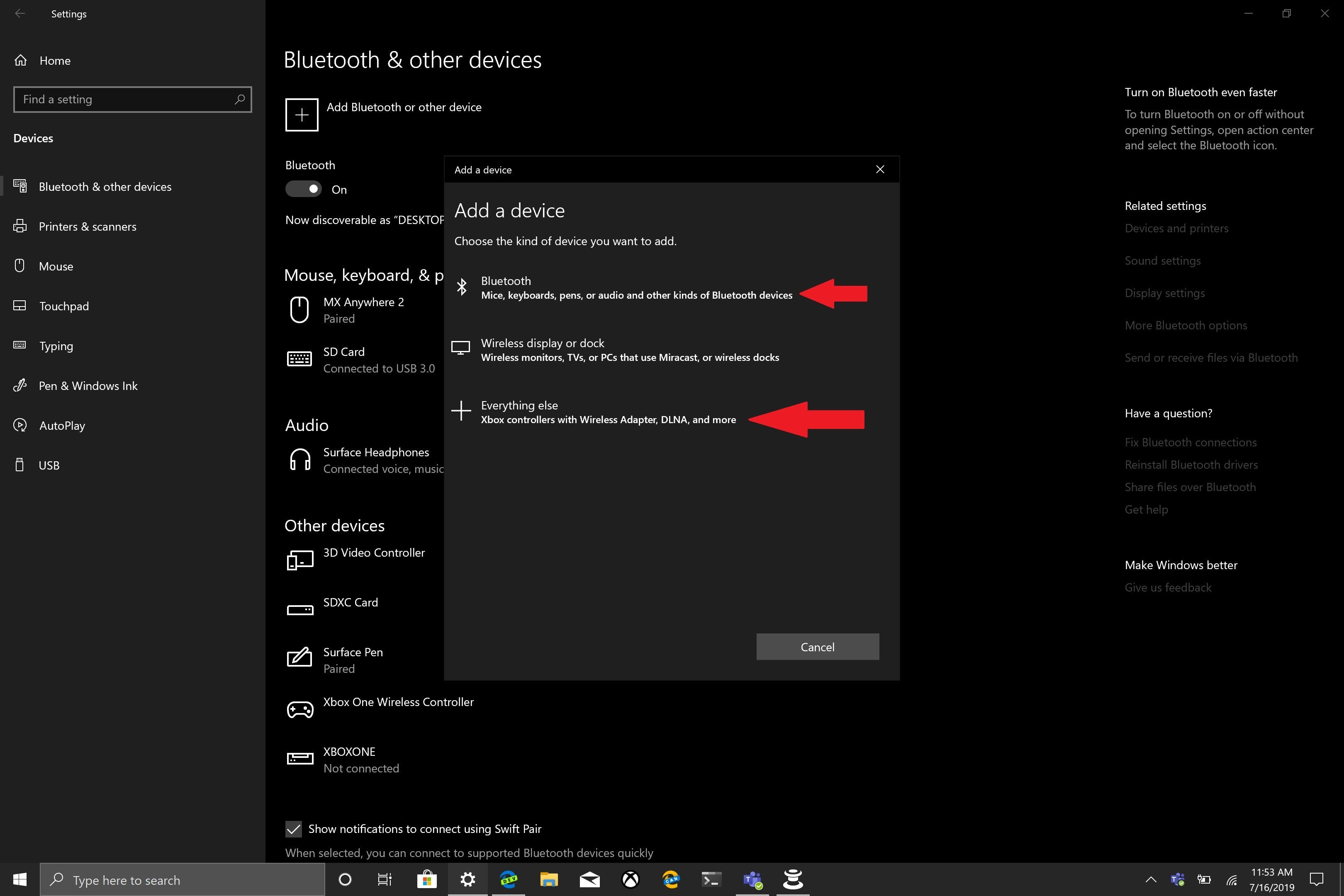The image size is (1344, 896).
Task: Click the plus icon to add Bluetooth device
Action: pos(302,115)
